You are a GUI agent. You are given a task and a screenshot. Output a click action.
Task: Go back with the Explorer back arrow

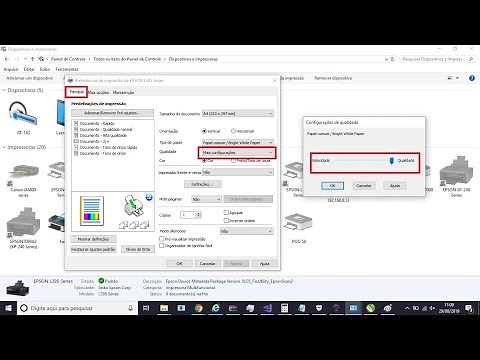tap(7, 59)
